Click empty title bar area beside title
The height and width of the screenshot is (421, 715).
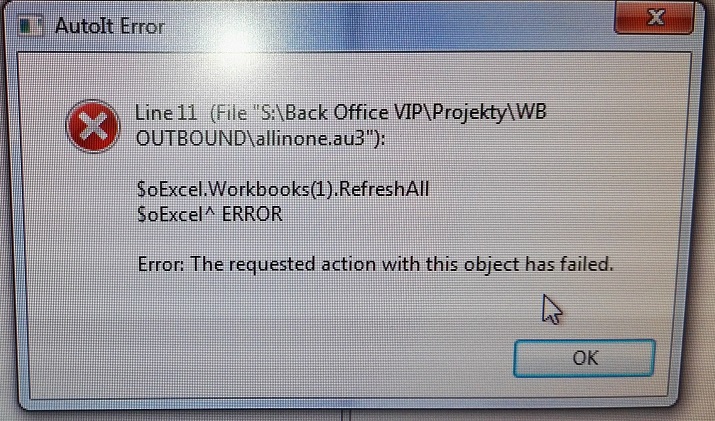(x=388, y=26)
